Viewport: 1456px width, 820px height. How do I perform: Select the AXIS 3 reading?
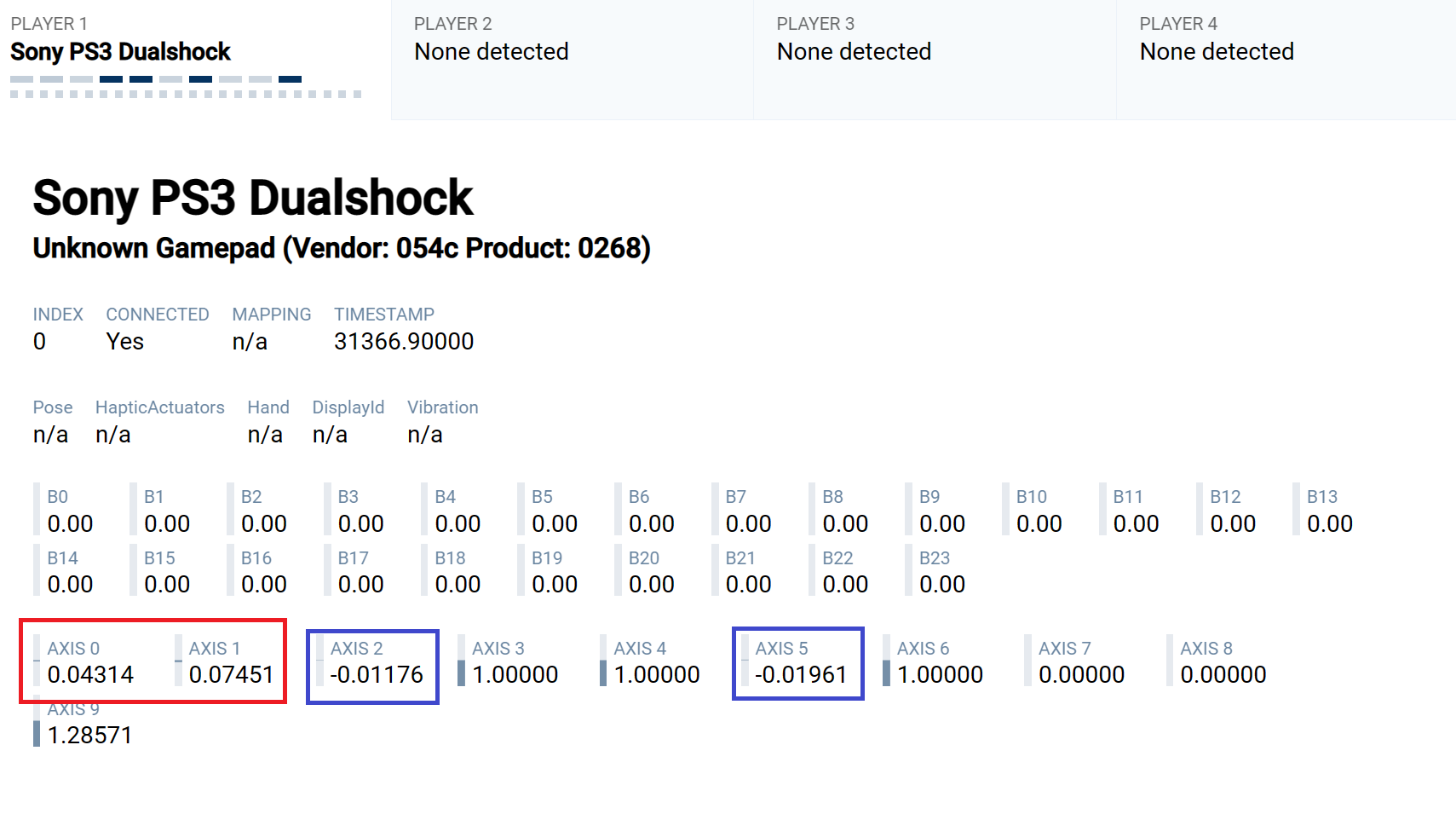[x=509, y=661]
